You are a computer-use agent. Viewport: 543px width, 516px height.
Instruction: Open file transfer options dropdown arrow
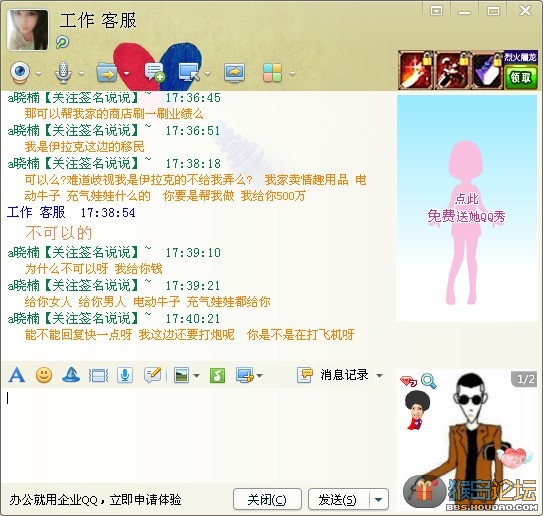126,73
